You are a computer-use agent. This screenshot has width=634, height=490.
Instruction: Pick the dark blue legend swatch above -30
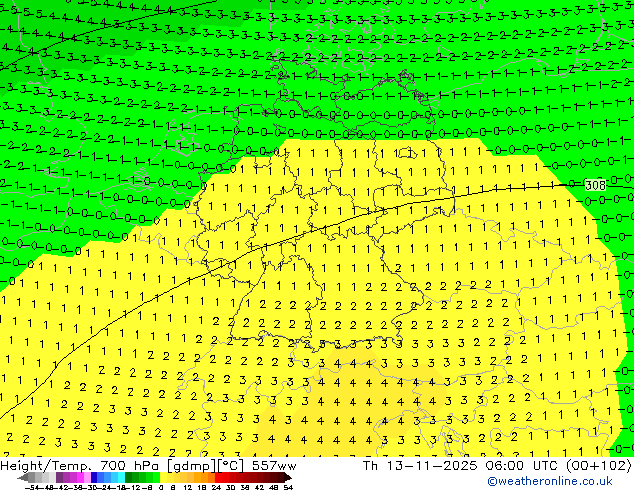tap(94, 478)
